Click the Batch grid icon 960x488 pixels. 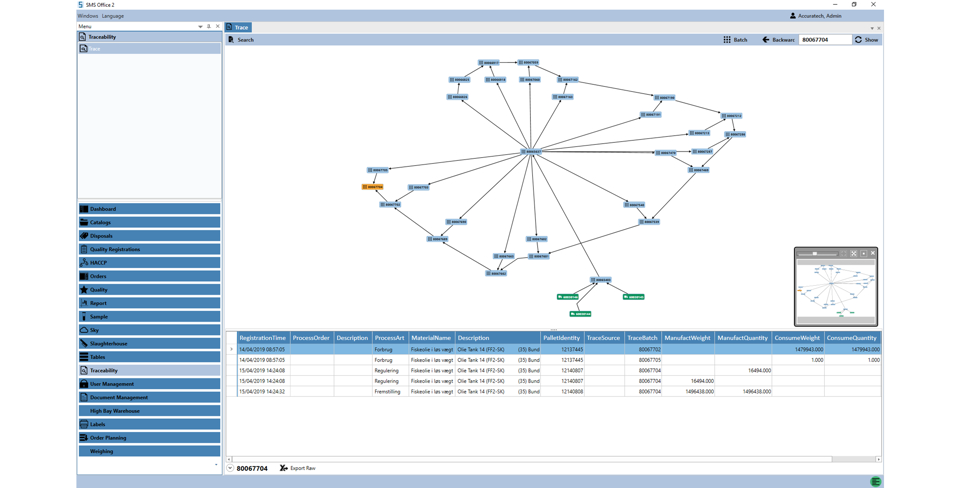(727, 40)
